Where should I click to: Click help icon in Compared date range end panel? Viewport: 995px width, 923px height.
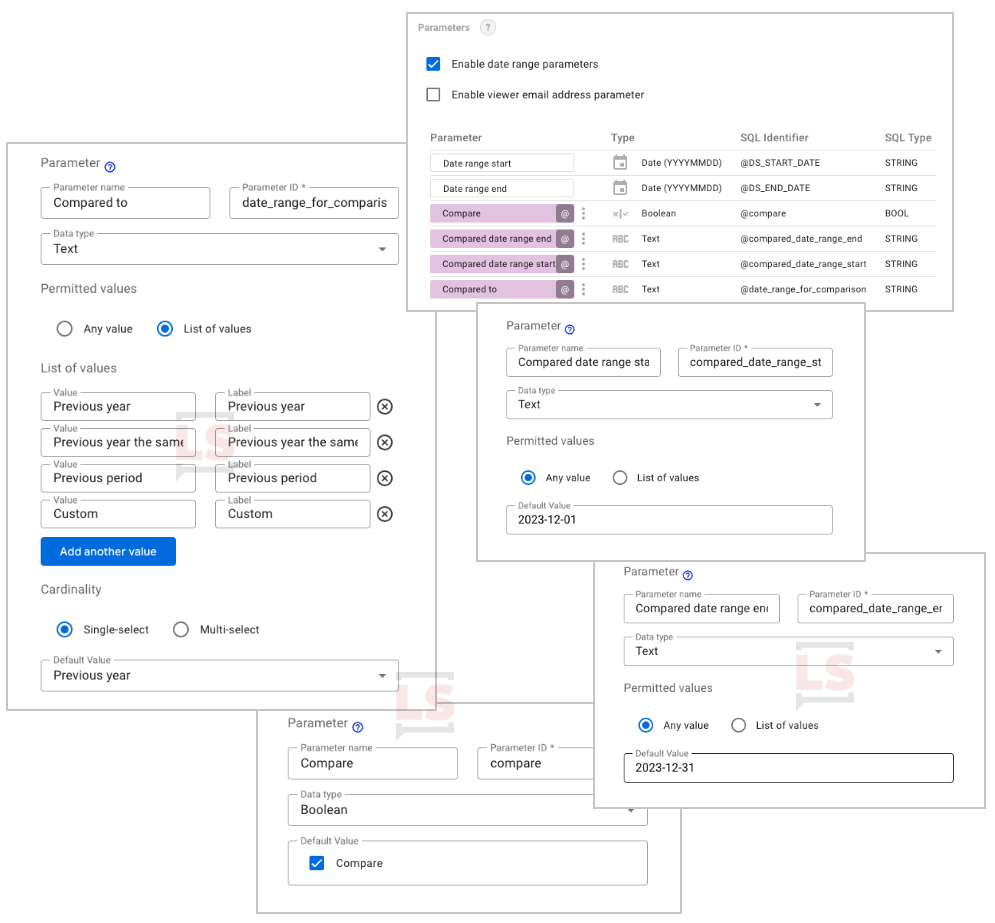(x=688, y=575)
